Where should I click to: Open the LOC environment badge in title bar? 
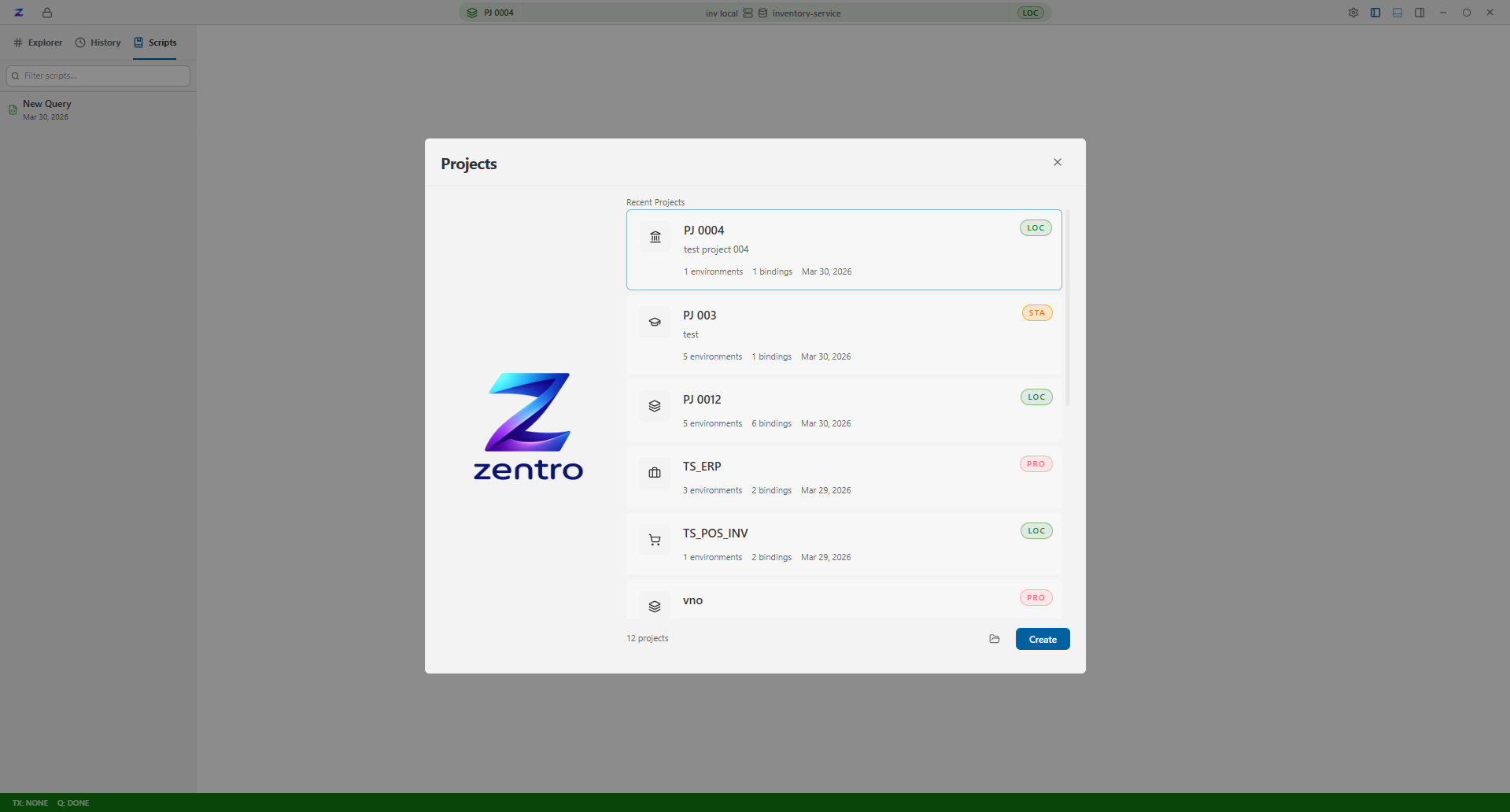[1030, 13]
